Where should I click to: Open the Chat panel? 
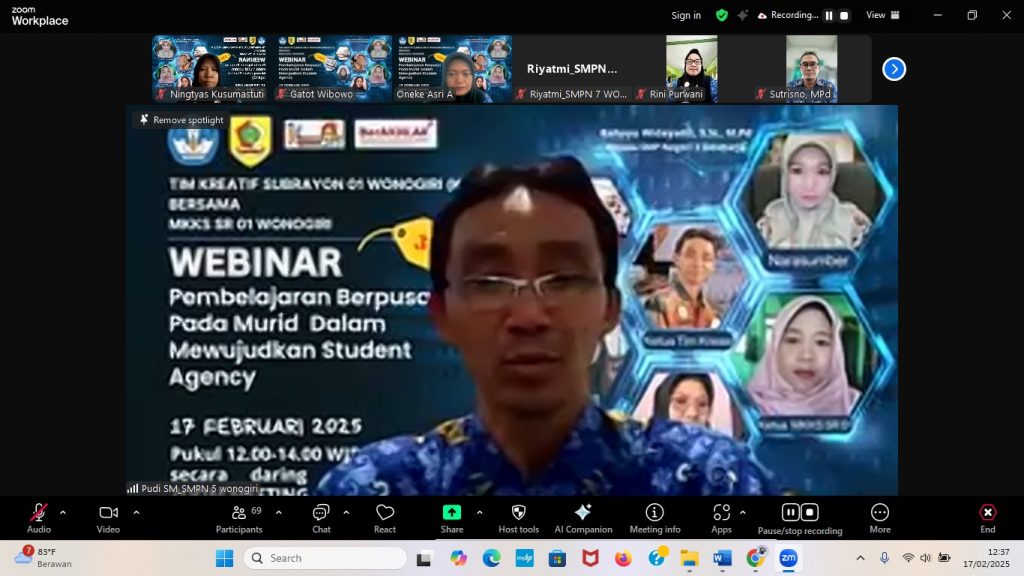pyautogui.click(x=321, y=517)
